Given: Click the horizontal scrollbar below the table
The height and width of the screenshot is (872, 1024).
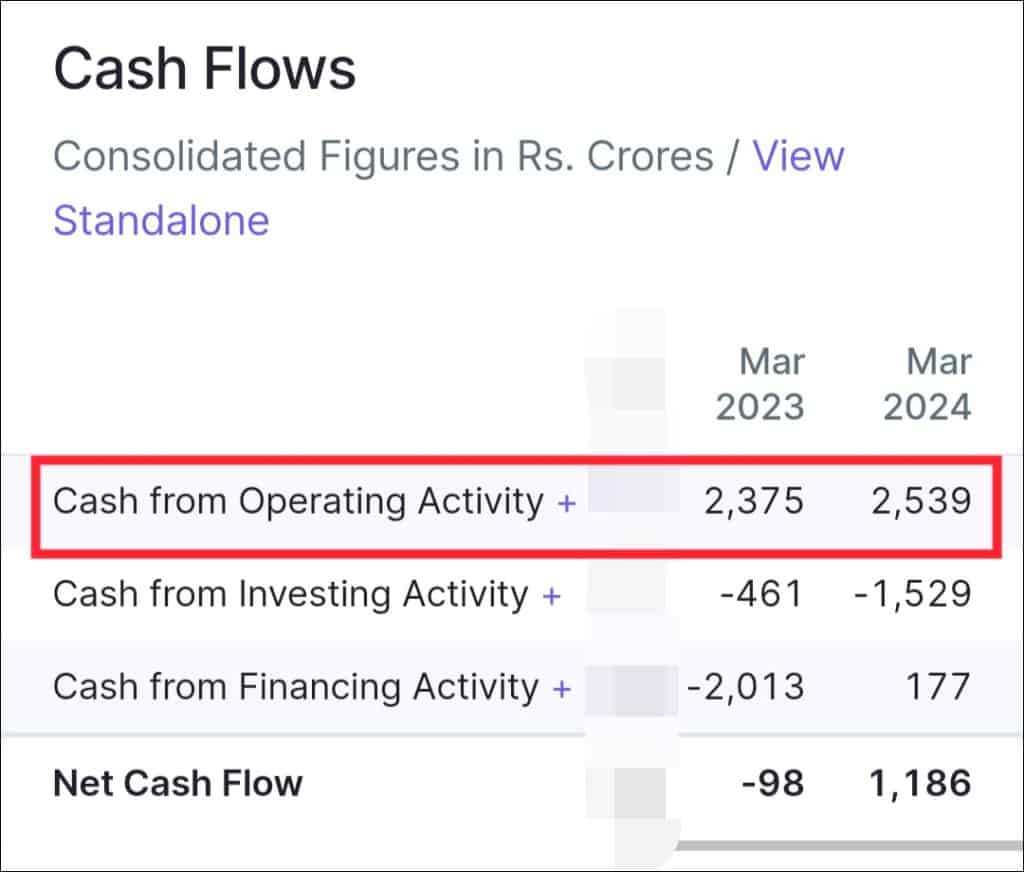Looking at the screenshot, I should coord(840,845).
